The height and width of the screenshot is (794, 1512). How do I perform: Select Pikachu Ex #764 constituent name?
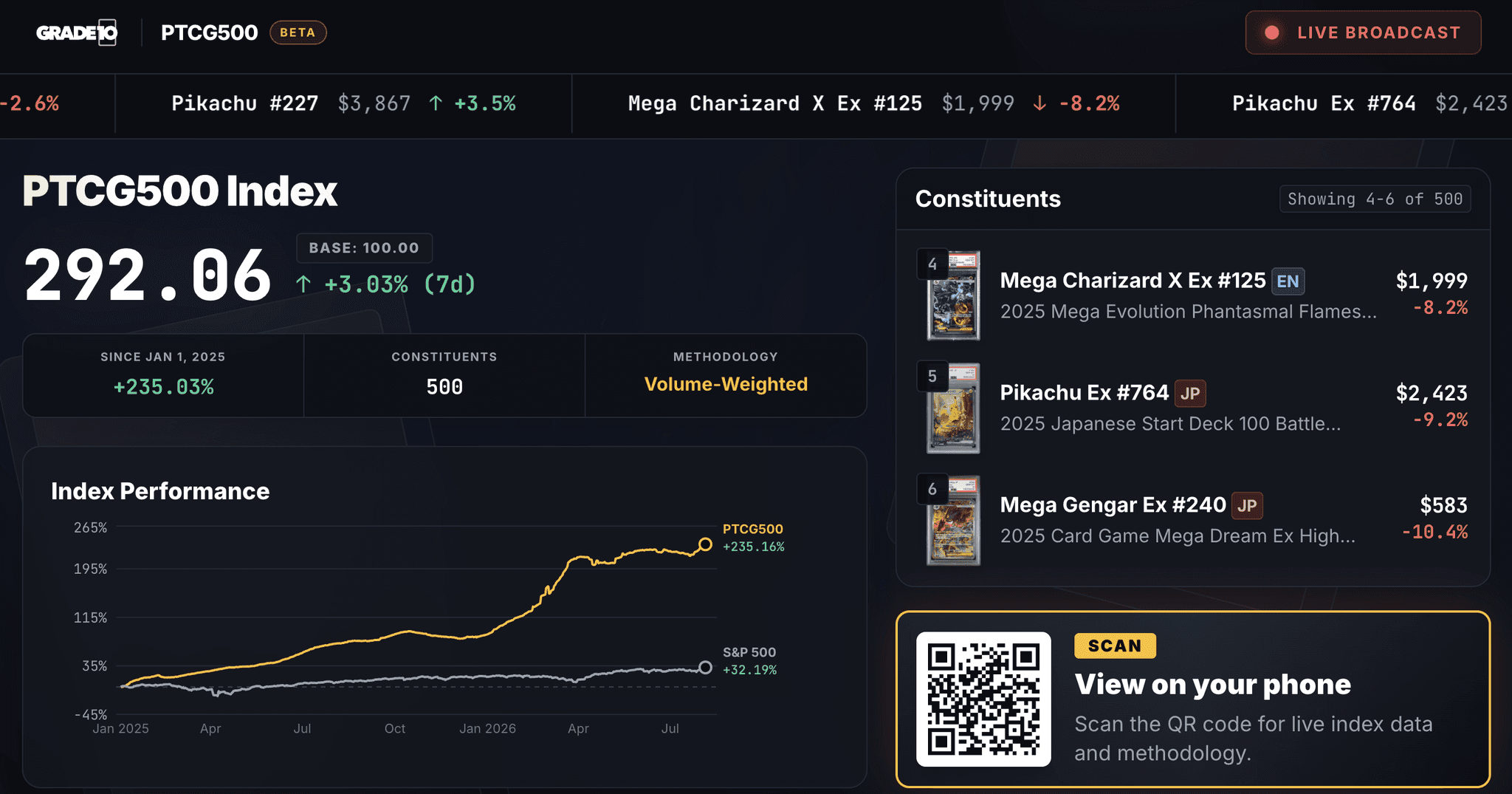(x=1084, y=393)
